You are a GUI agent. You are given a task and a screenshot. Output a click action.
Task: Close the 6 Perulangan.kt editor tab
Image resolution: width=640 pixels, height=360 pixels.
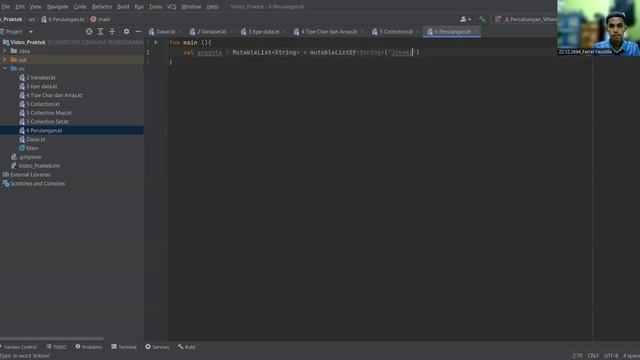[x=476, y=32]
